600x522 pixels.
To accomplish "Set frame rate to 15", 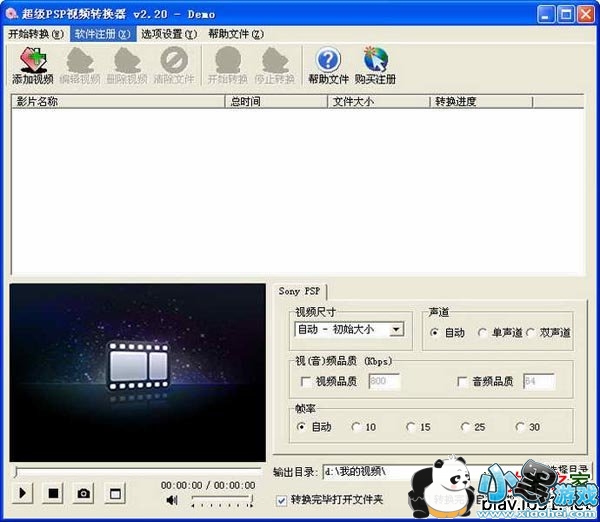I will pos(411,427).
